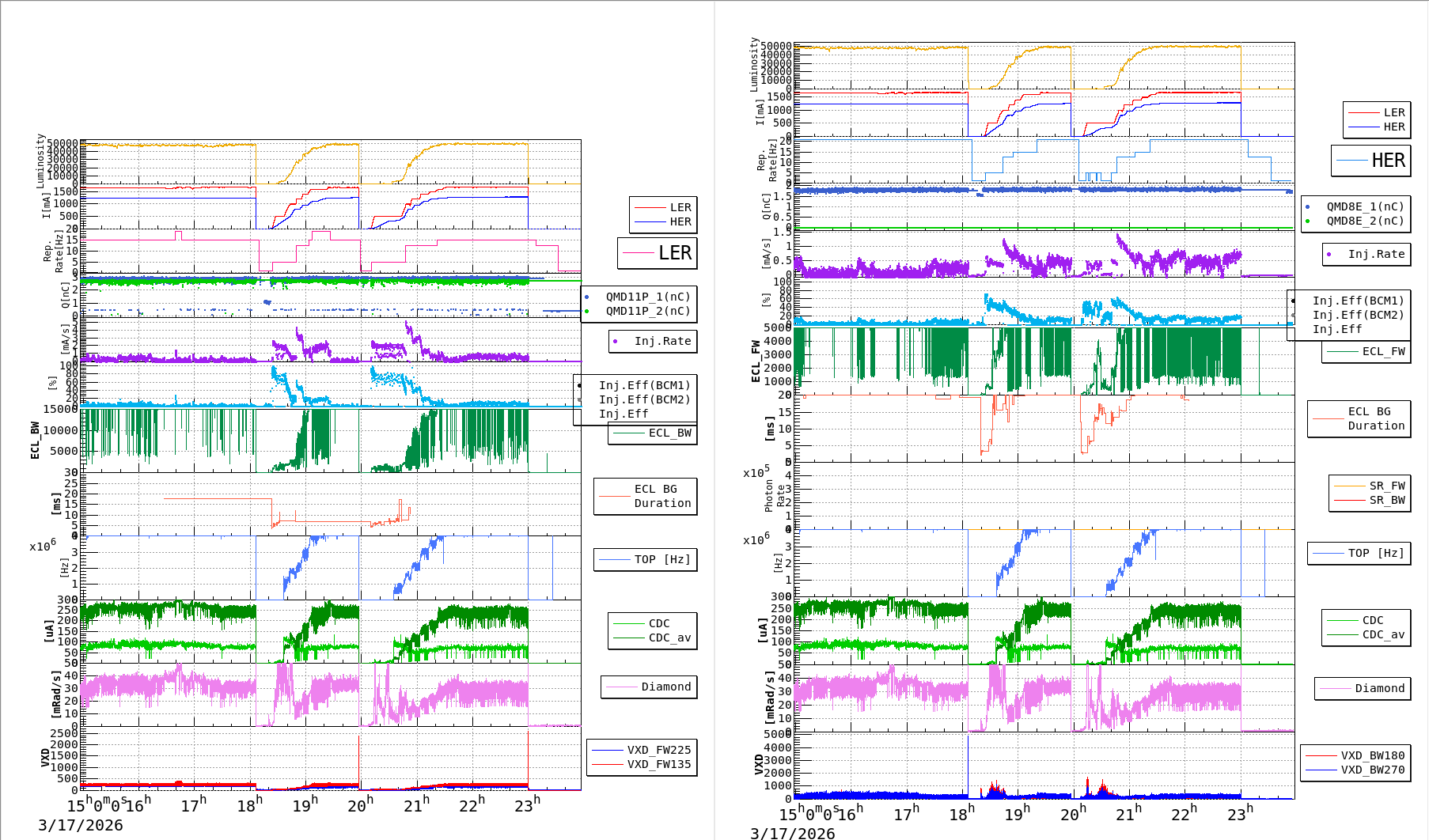Pick the QMD8E_1(nC) legend entry
This screenshot has height=840, width=1429.
coord(1364,206)
